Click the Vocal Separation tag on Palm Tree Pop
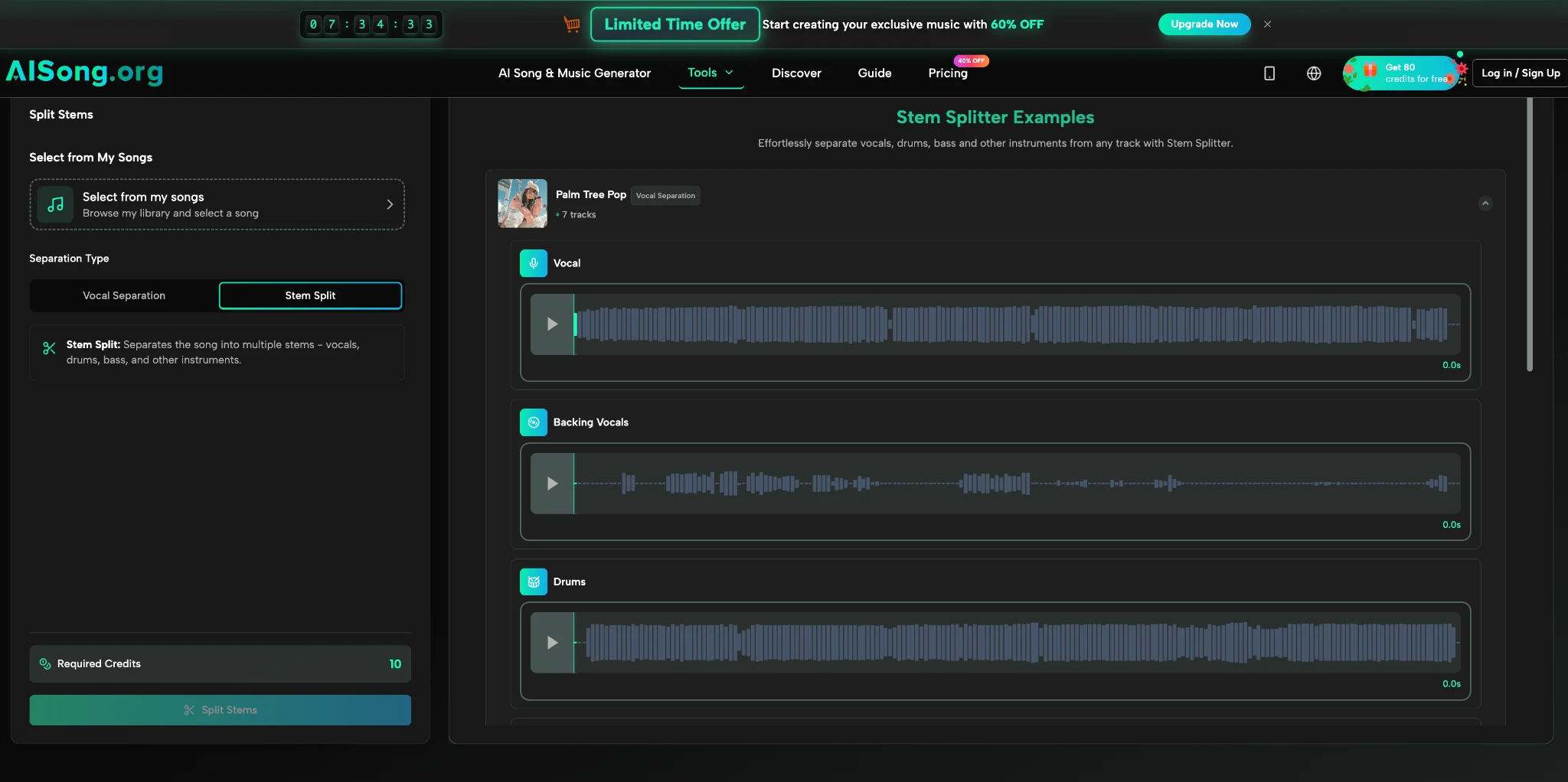1568x782 pixels. (665, 196)
